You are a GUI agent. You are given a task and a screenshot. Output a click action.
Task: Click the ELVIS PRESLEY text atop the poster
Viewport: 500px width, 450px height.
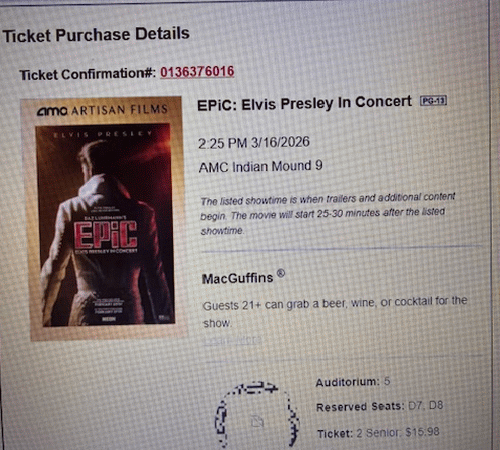point(103,134)
